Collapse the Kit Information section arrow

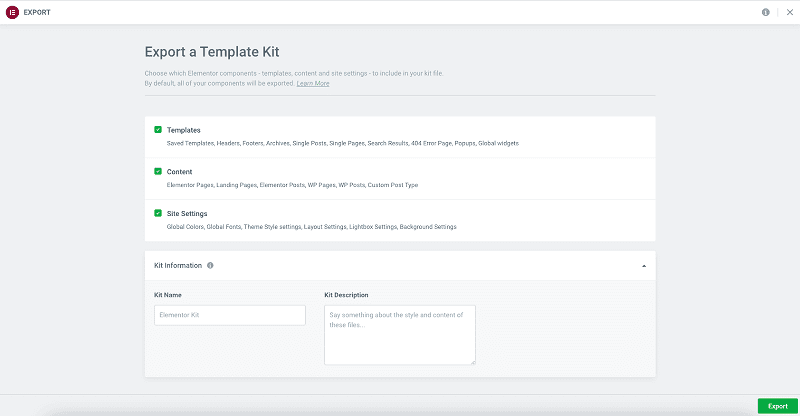coord(643,266)
